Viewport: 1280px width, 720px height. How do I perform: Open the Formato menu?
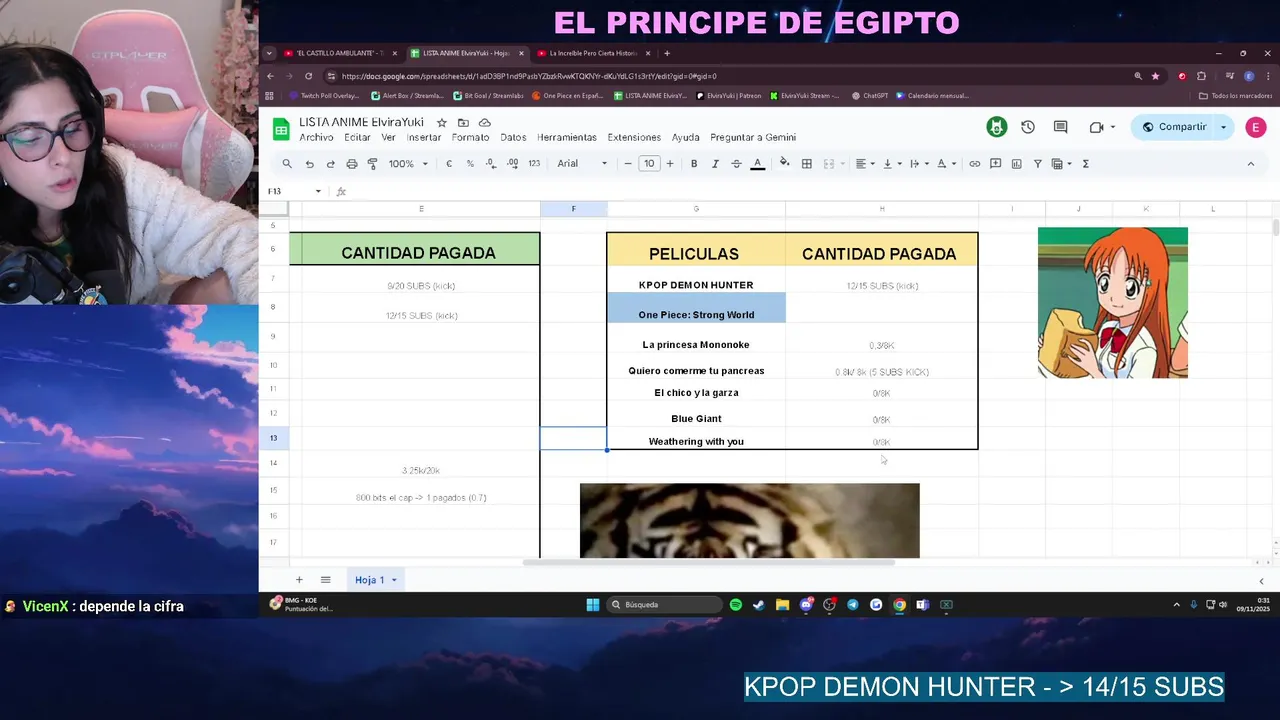pos(470,137)
